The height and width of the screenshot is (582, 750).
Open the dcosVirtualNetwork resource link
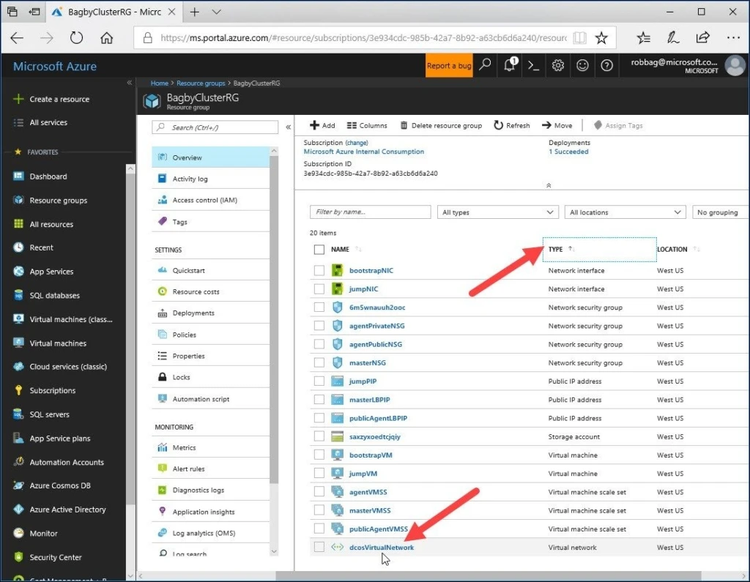(x=380, y=547)
